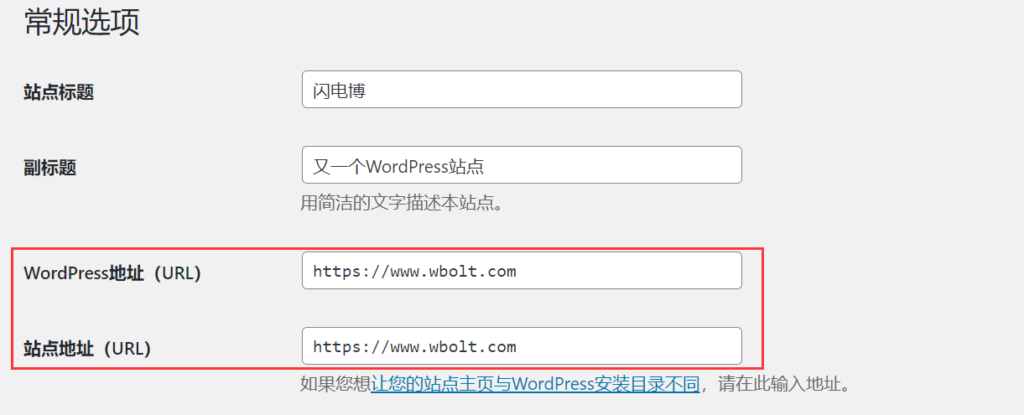Click the 如果您想 text before the link
The image size is (1024, 415).
click(x=336, y=384)
